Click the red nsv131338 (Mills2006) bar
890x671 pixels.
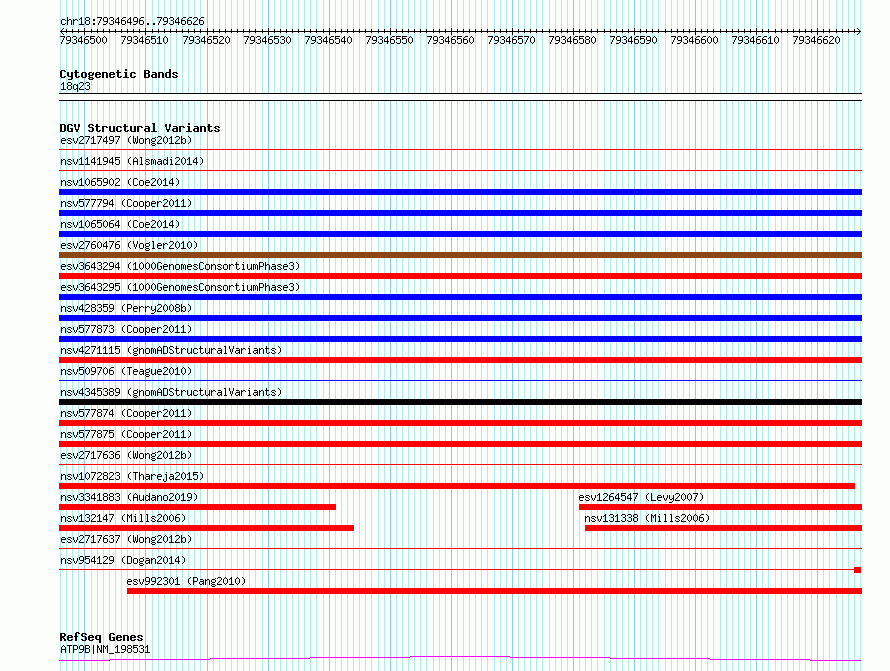(x=723, y=528)
